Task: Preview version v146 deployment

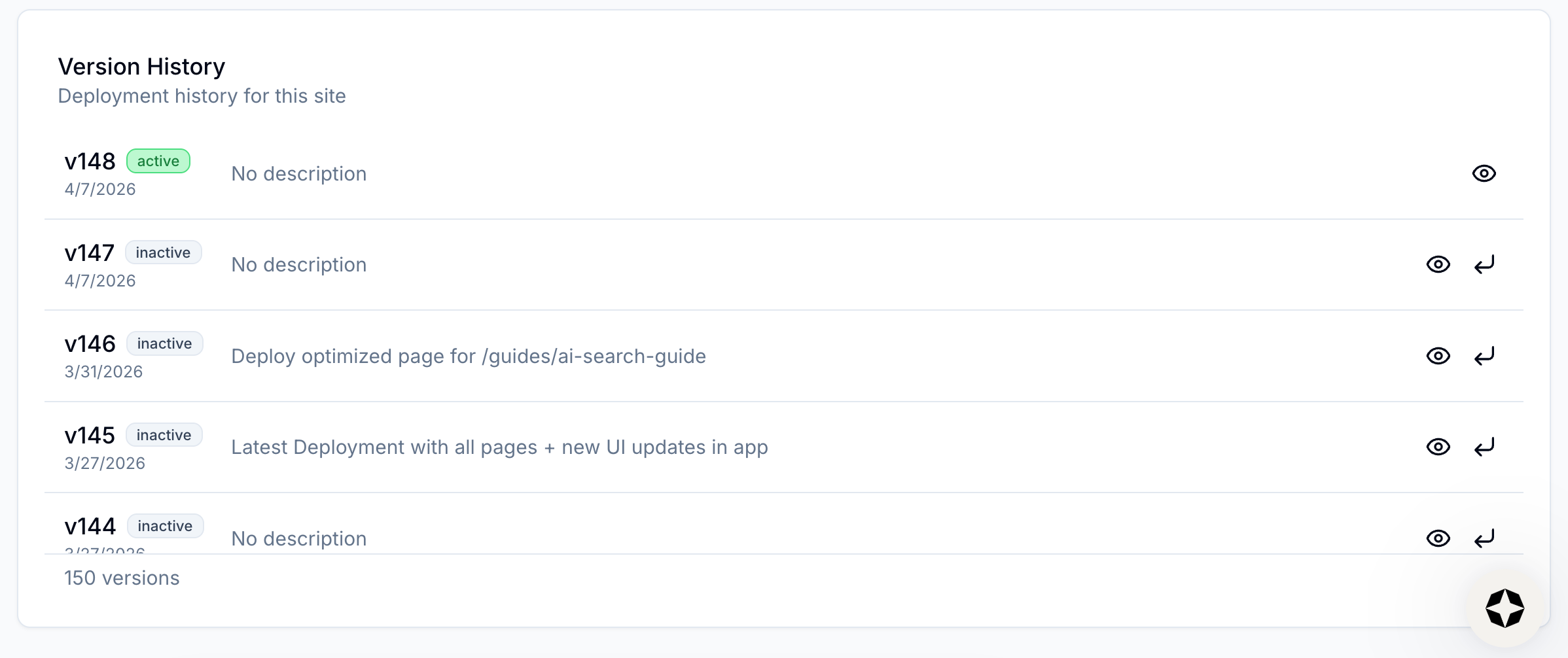Action: [x=1438, y=356]
